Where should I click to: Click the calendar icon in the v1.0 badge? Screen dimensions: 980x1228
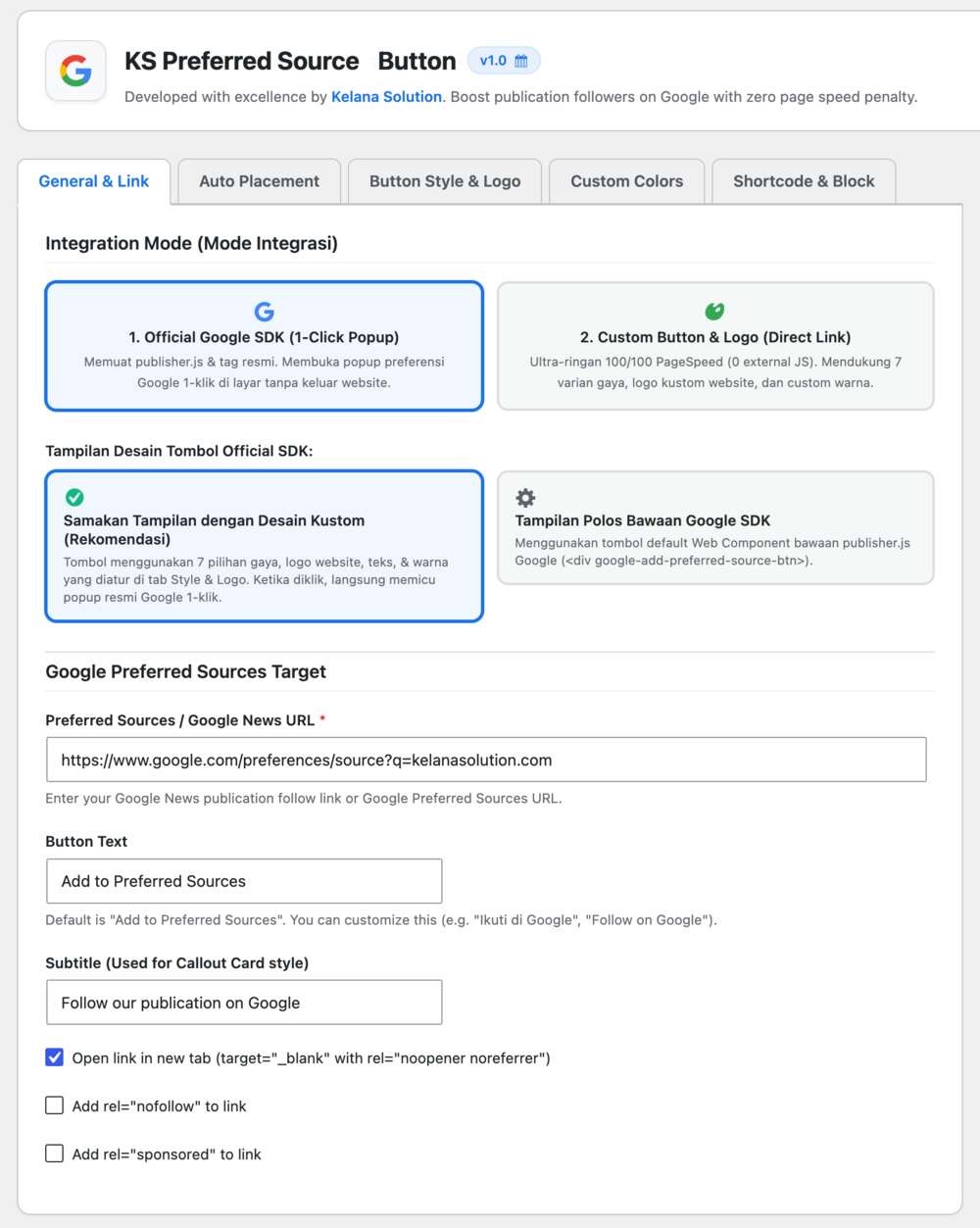click(x=521, y=61)
